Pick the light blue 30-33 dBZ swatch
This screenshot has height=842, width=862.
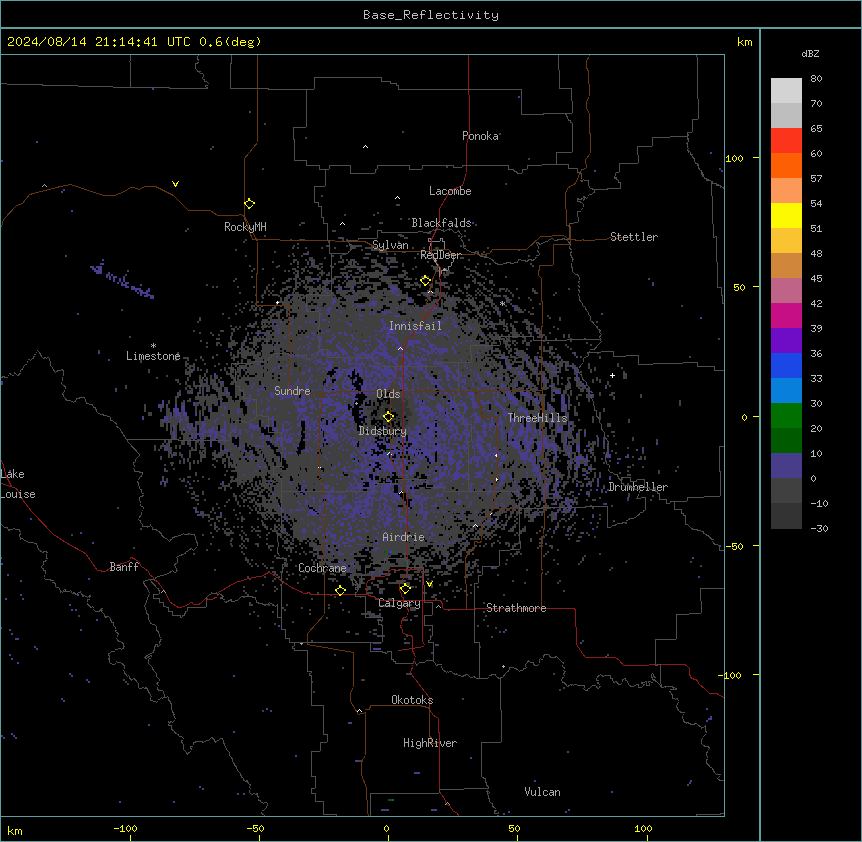pos(786,391)
